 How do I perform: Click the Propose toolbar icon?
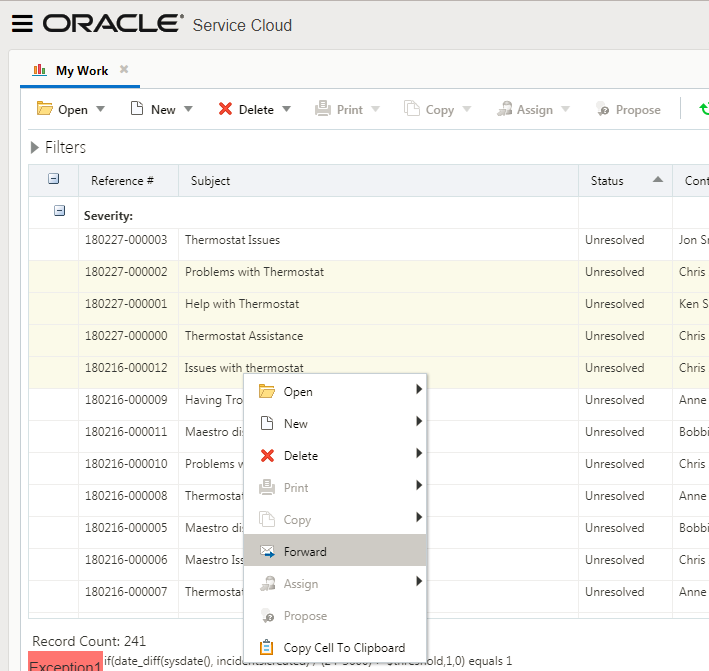click(603, 109)
